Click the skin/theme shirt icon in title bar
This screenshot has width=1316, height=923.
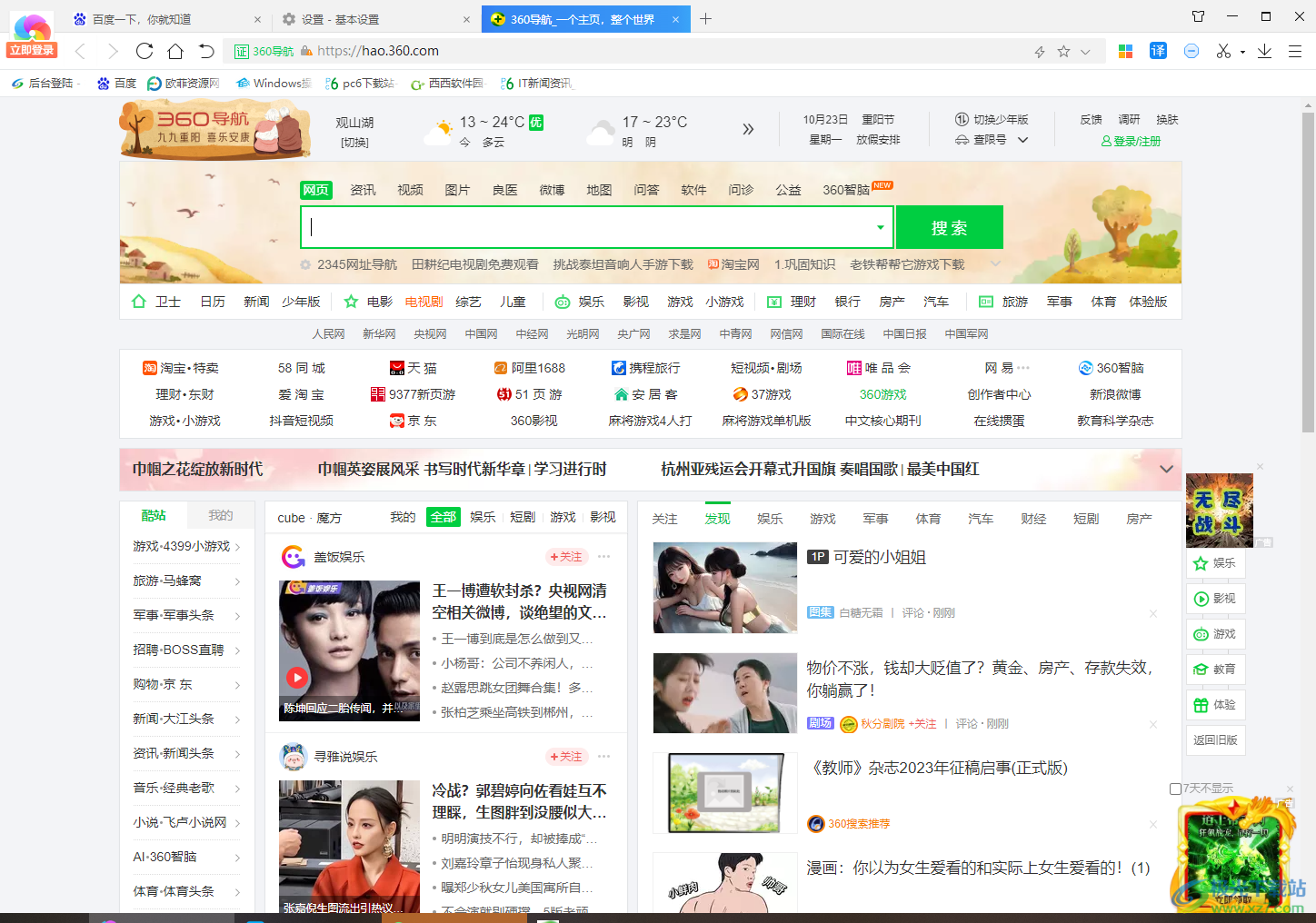1198,16
